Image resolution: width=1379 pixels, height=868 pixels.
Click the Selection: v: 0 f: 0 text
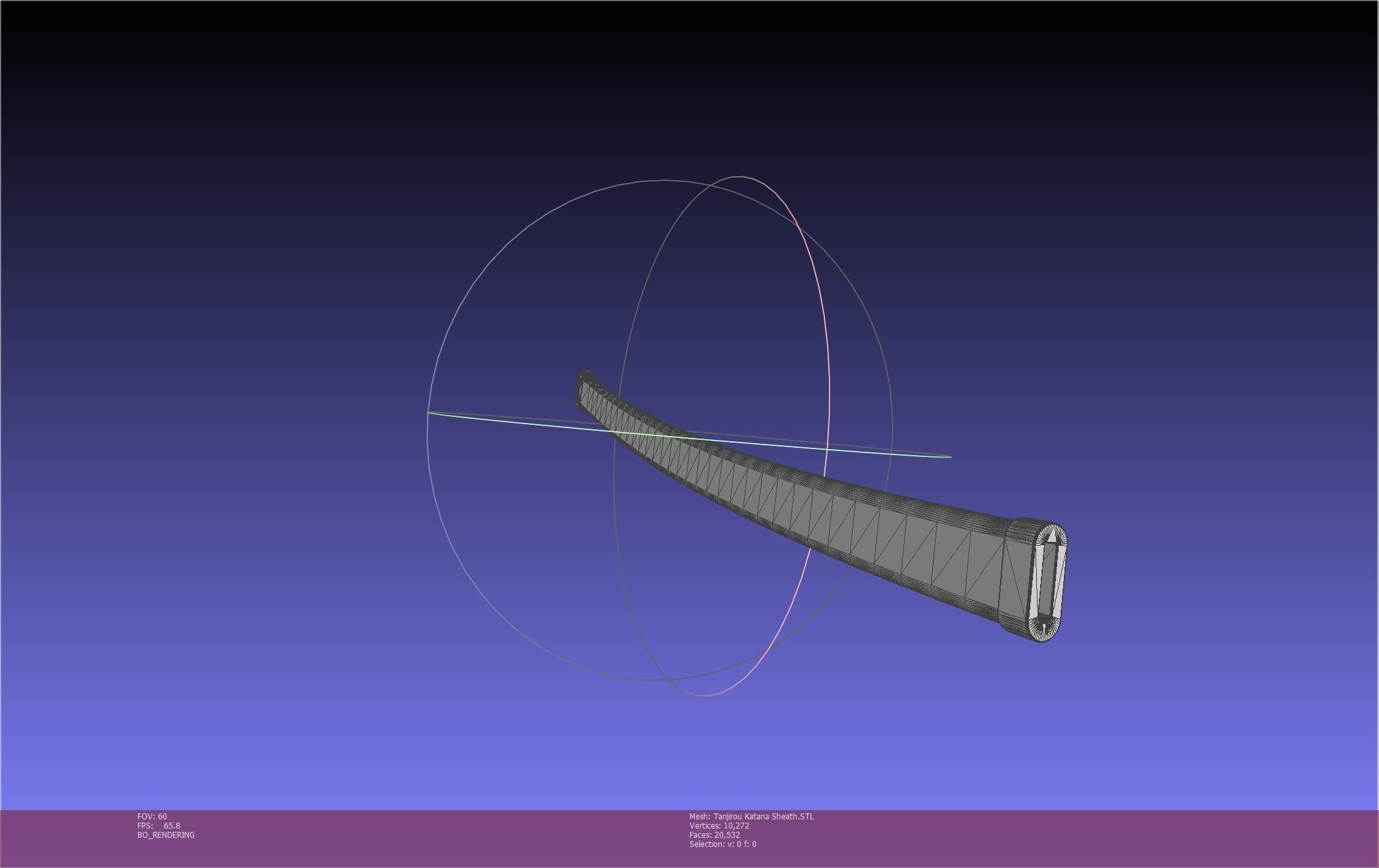[722, 844]
